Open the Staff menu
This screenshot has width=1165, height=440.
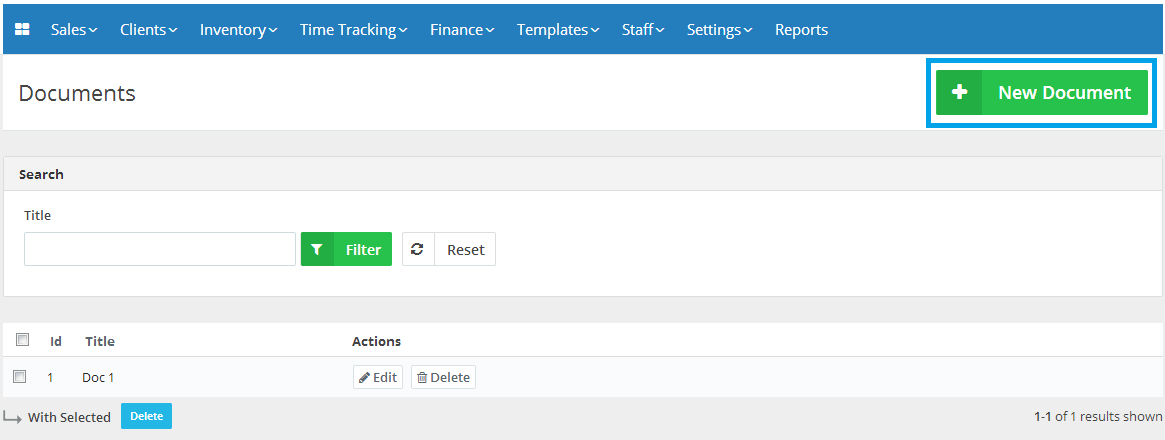(643, 30)
